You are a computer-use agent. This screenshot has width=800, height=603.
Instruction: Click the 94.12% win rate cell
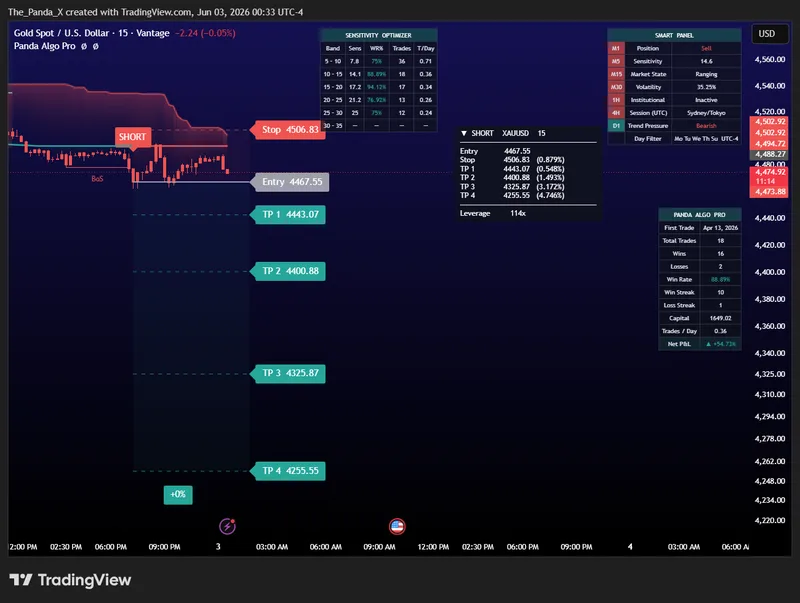(377, 87)
